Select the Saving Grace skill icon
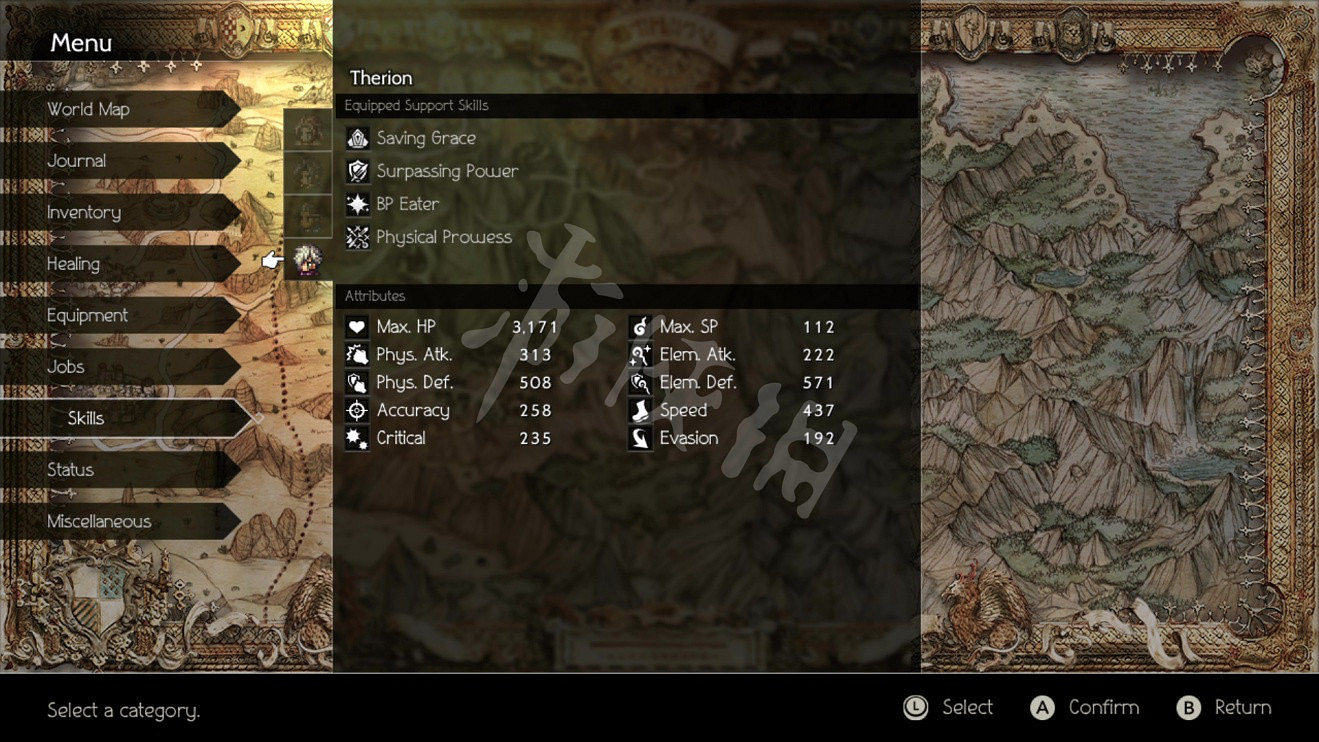1319x742 pixels. pos(357,138)
